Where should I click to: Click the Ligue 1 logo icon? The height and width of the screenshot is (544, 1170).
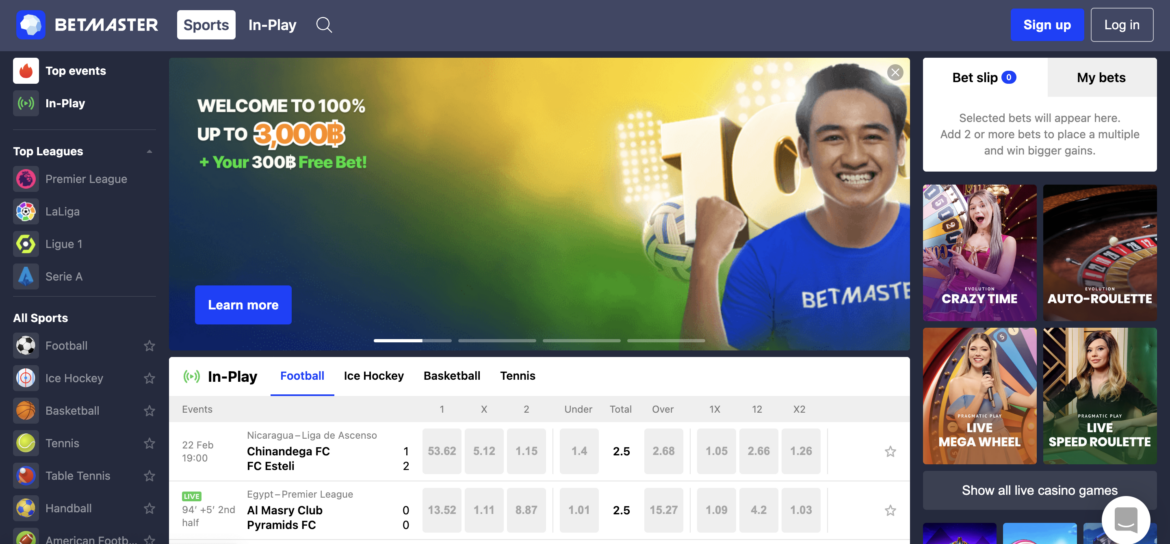(26, 244)
